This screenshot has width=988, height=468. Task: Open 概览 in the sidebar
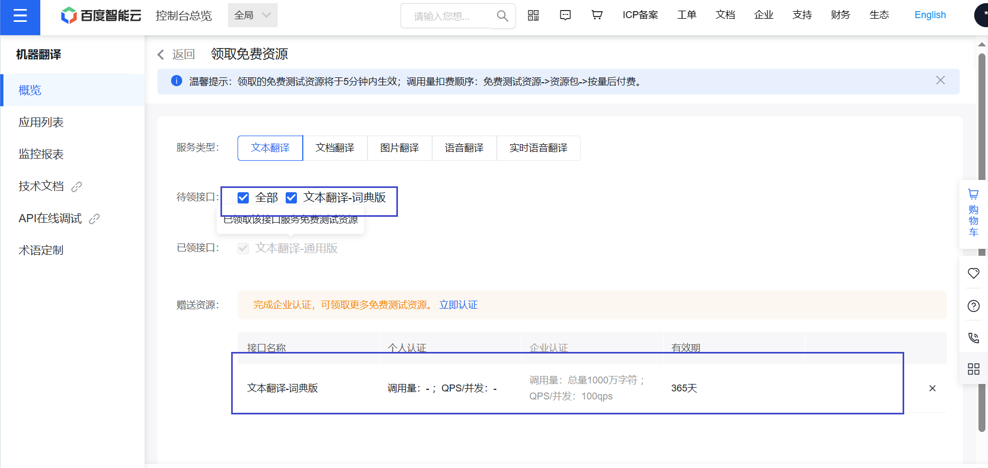point(72,90)
